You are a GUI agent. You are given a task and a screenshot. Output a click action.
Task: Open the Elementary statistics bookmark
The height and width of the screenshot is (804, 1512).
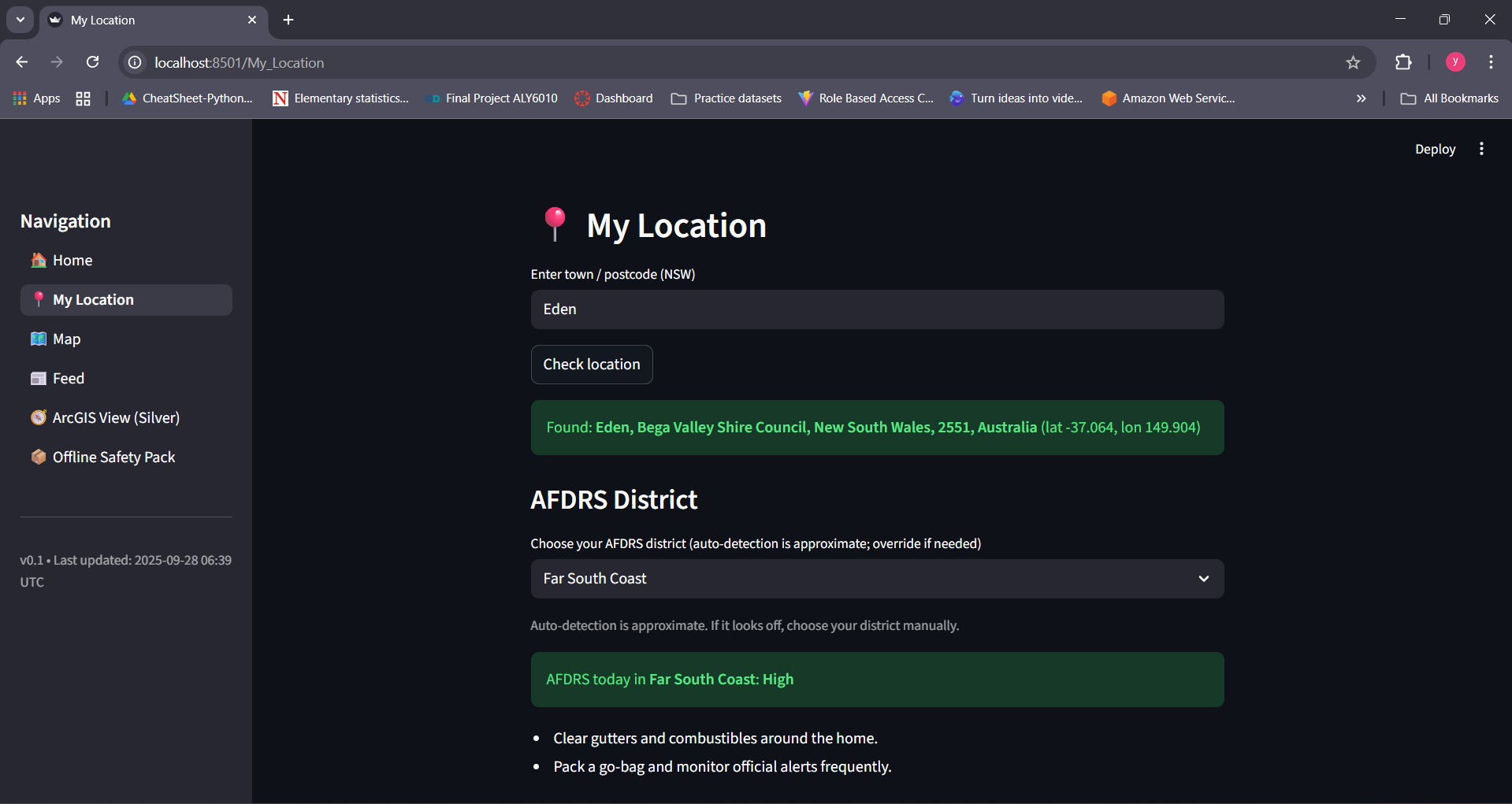[x=340, y=98]
